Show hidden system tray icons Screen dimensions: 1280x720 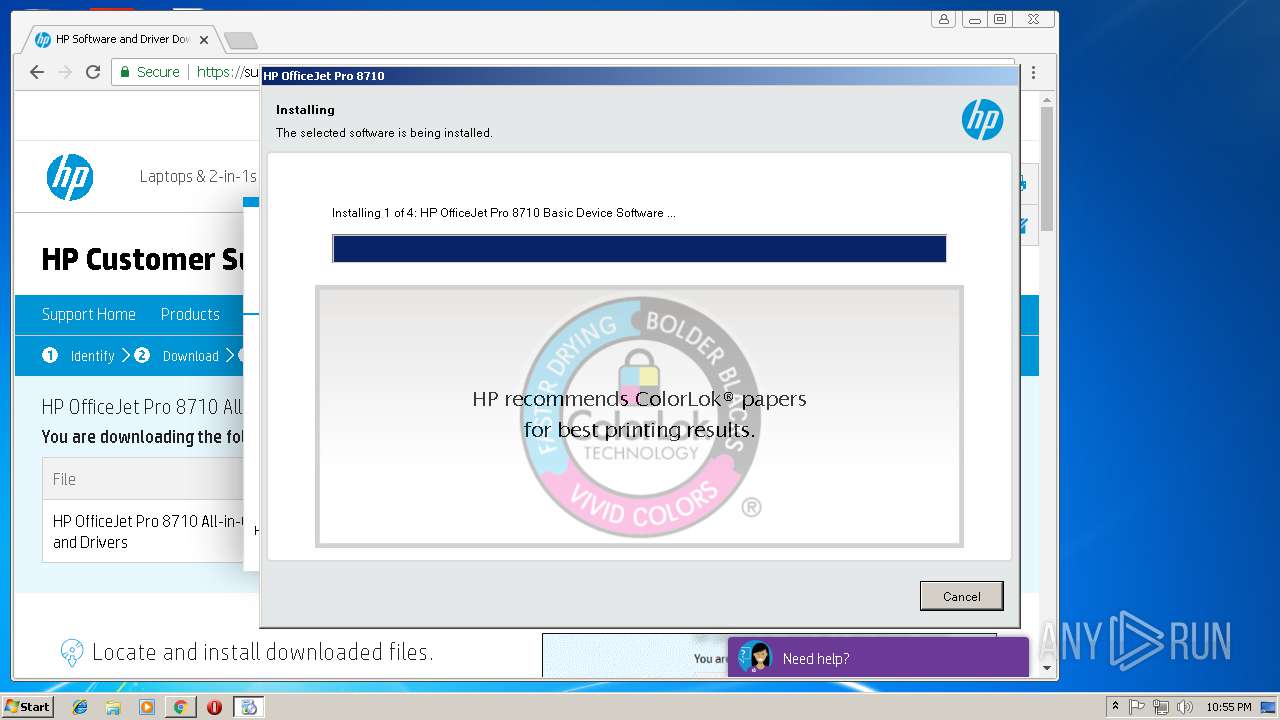click(1115, 707)
